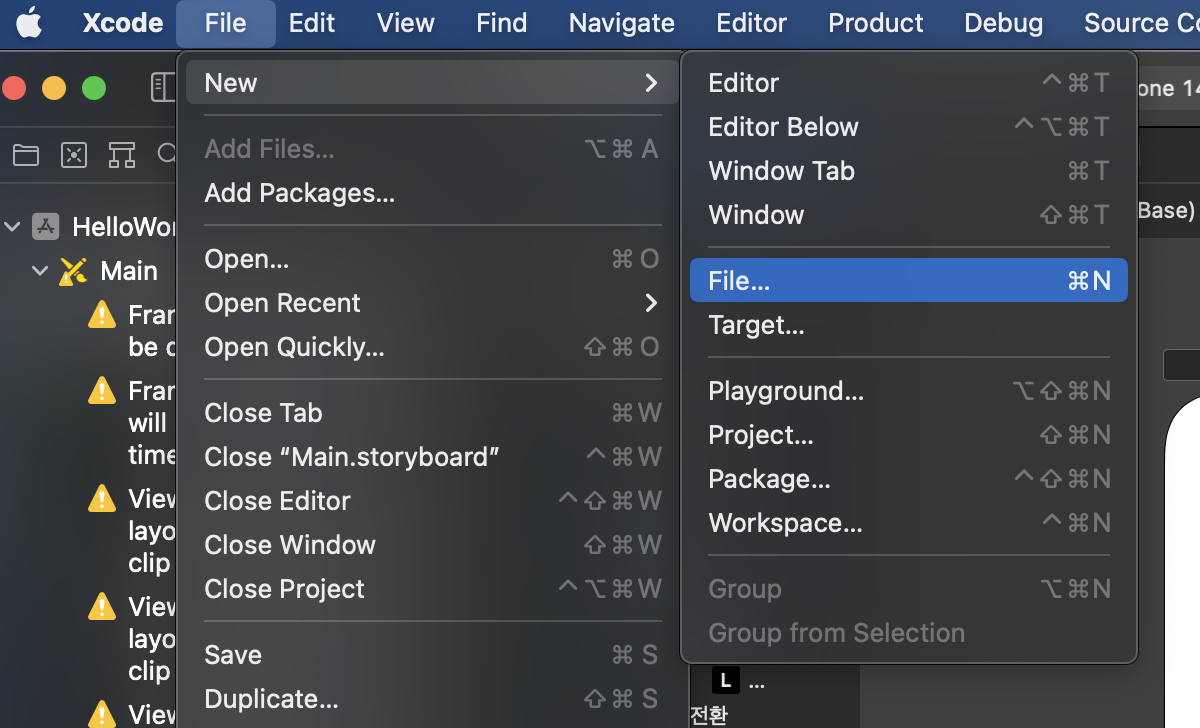1200x728 pixels.
Task: Choose Close Editor menu item
Action: point(433,501)
